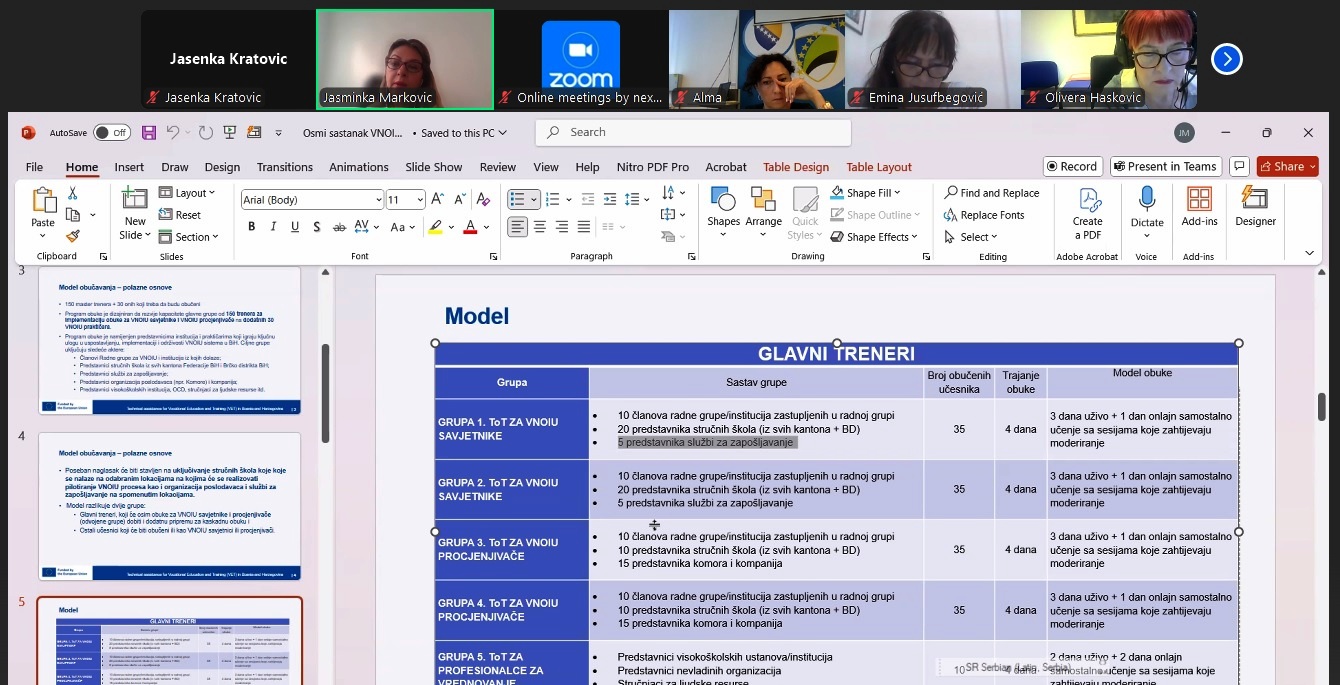Toggle Underline formatting

295,227
